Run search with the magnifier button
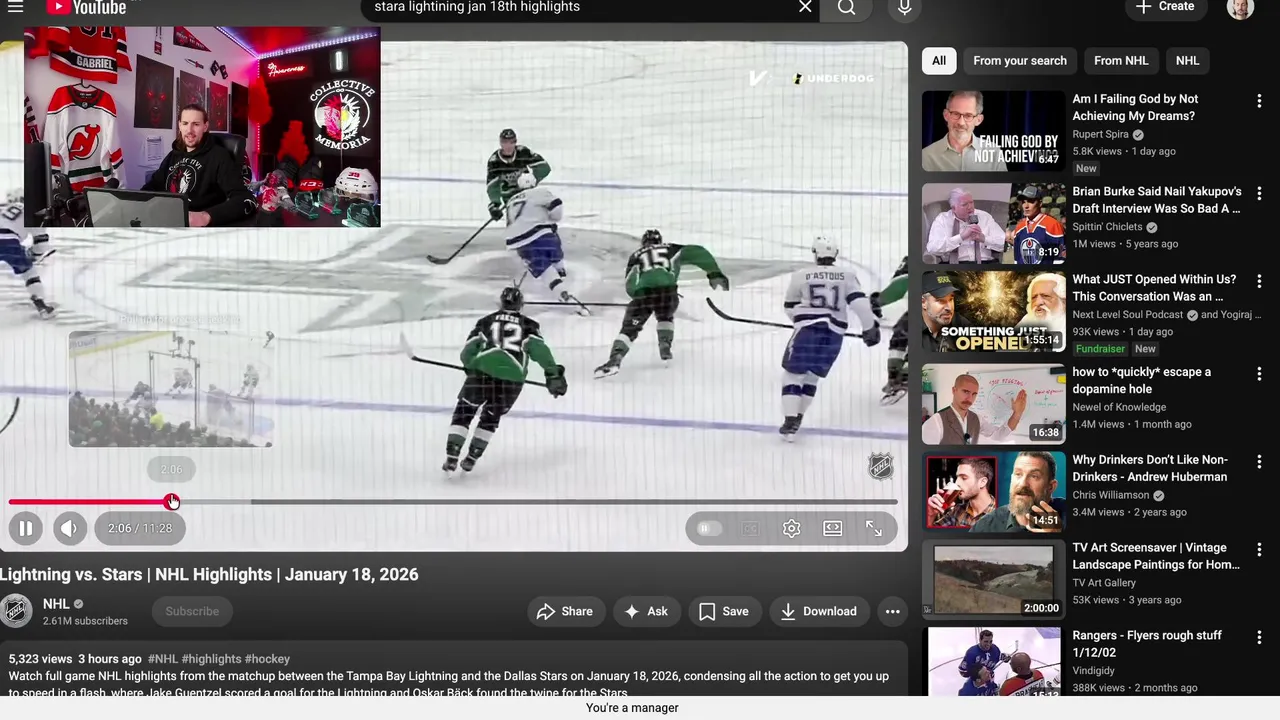 (x=847, y=7)
